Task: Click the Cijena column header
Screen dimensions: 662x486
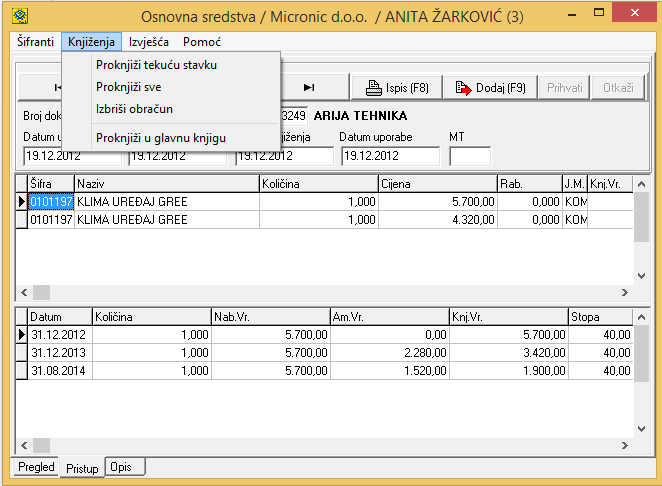Action: point(437,184)
